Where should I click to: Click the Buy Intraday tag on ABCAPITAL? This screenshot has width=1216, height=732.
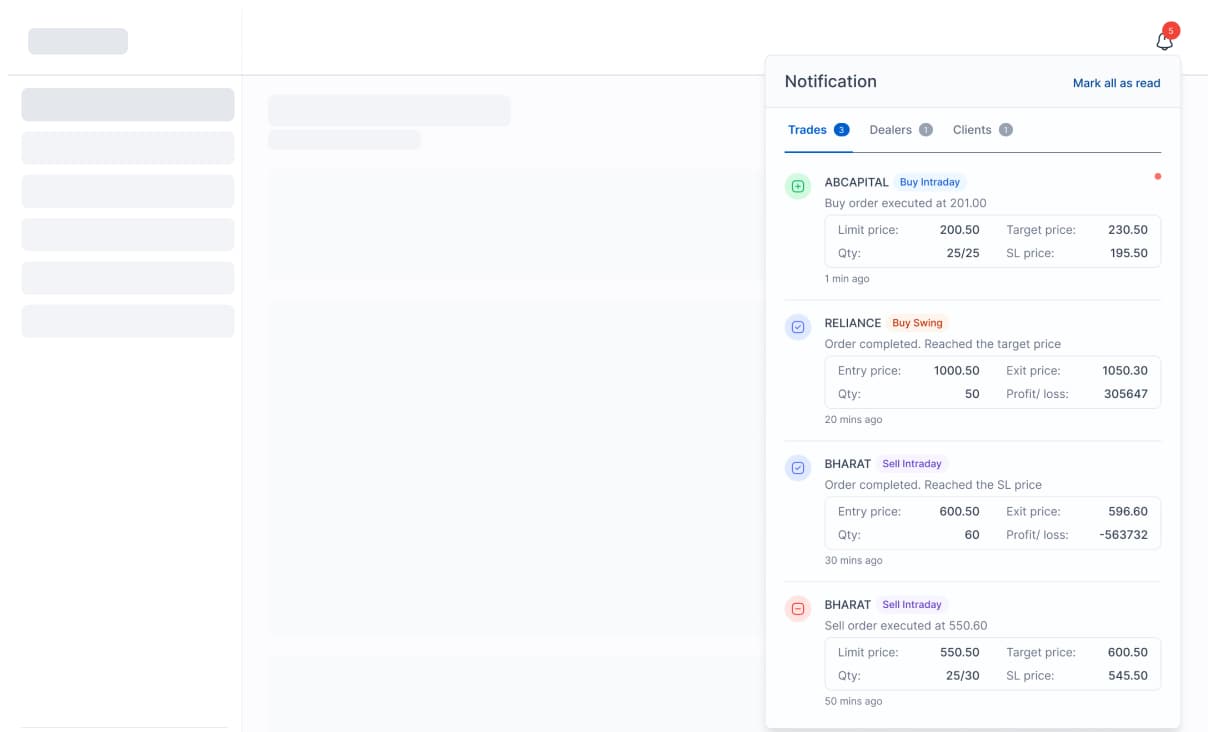pos(930,182)
